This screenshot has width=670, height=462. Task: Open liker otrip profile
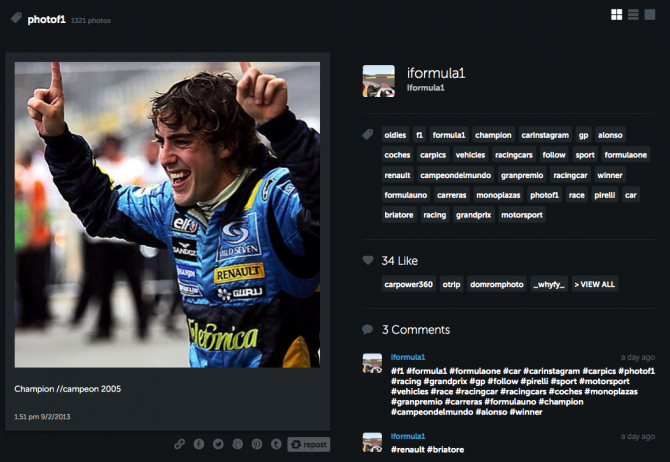tap(451, 284)
